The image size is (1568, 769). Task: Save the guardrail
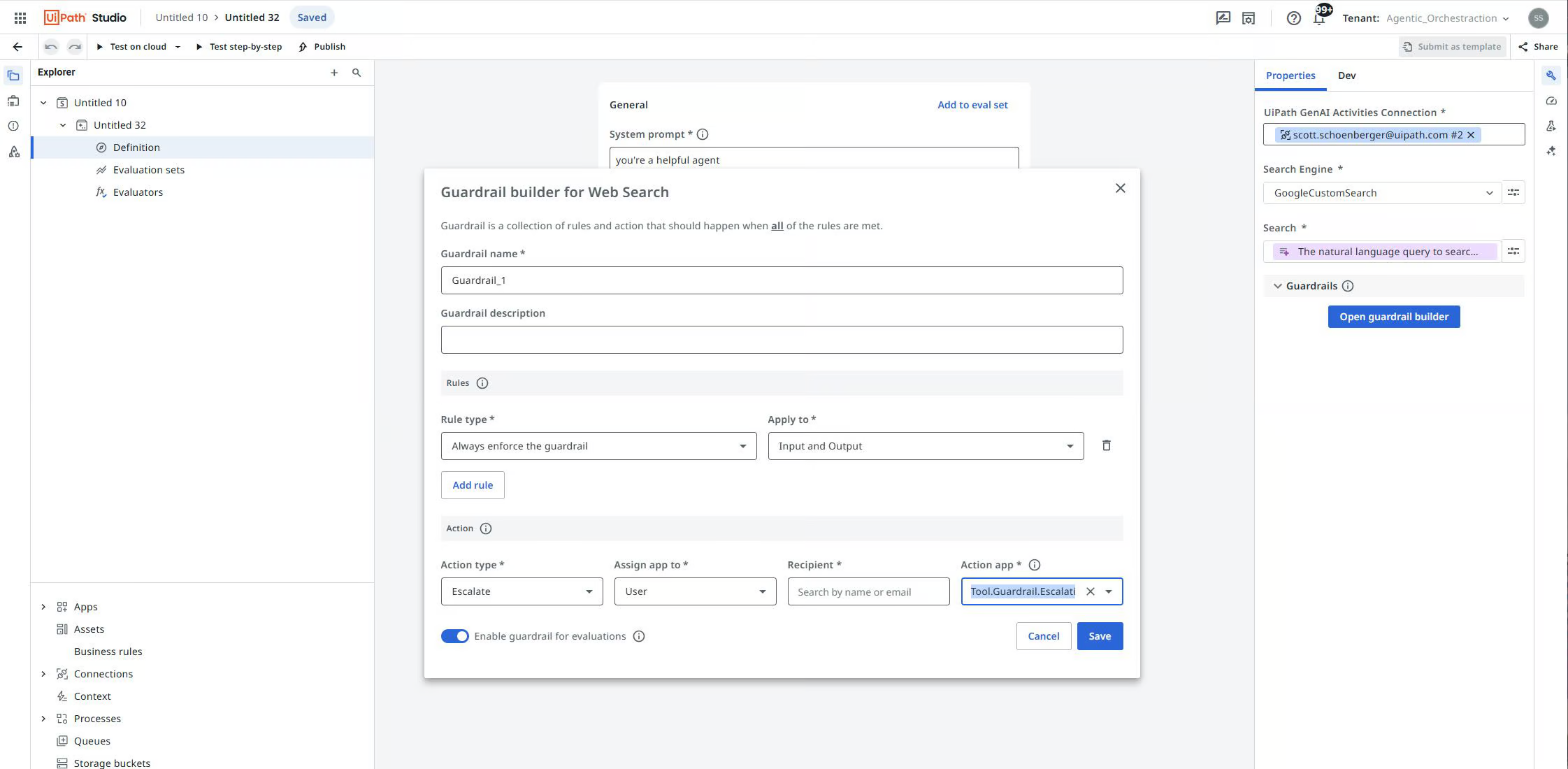[x=1100, y=636]
